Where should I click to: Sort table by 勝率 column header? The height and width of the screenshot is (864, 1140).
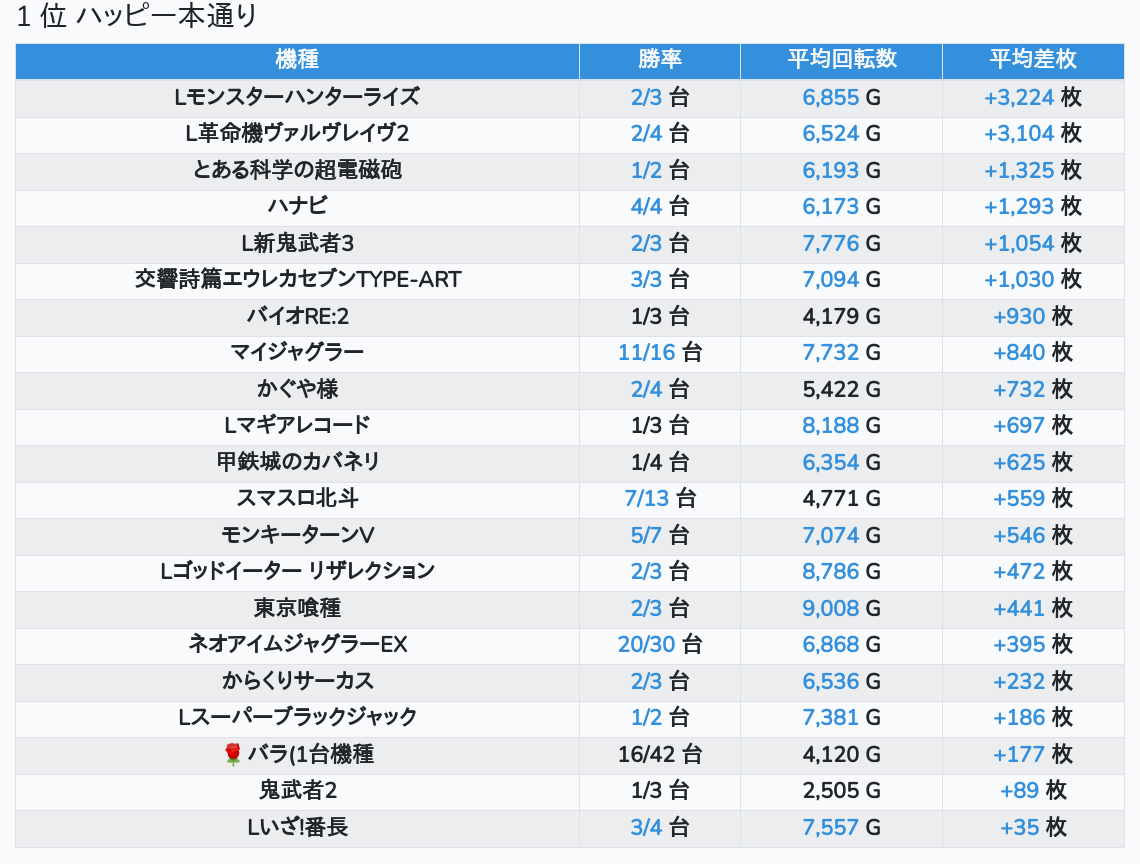(x=659, y=59)
